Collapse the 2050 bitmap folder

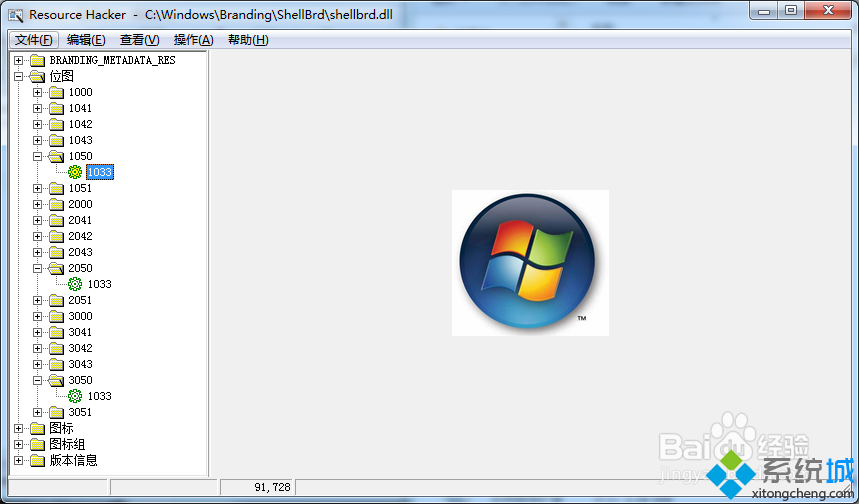[37, 268]
